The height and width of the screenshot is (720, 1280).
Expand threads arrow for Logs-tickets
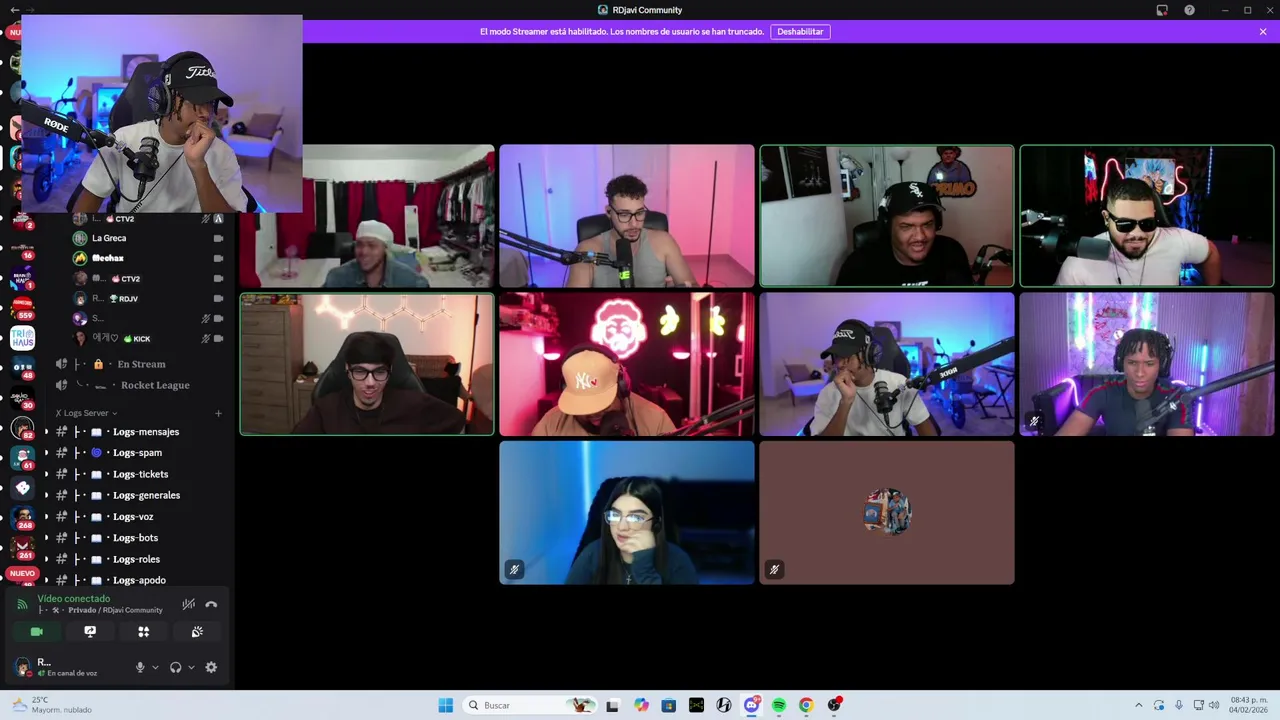click(45, 474)
